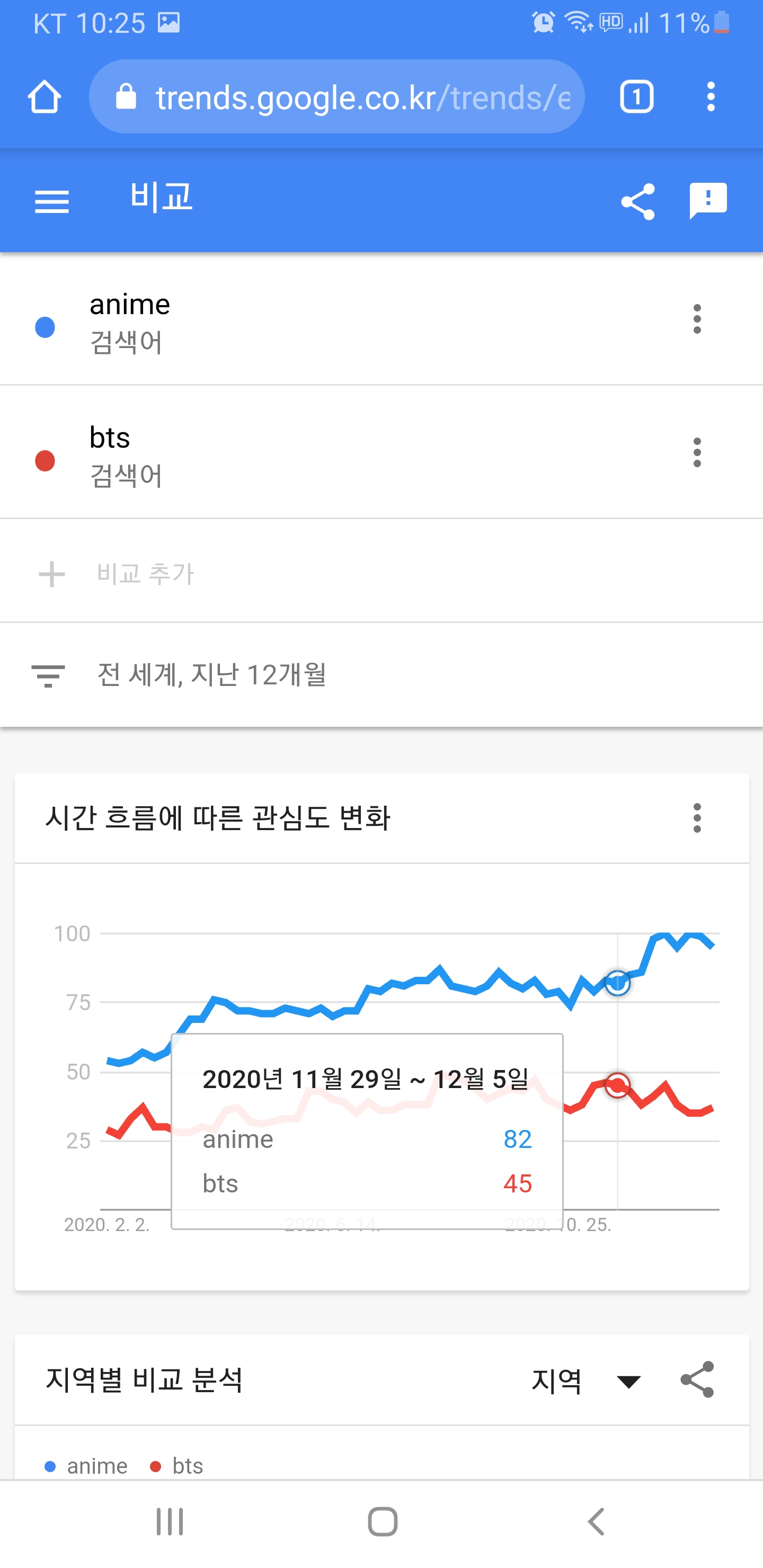This screenshot has width=763, height=1568.
Task: Tap the blue anime color dot
Action: click(45, 327)
